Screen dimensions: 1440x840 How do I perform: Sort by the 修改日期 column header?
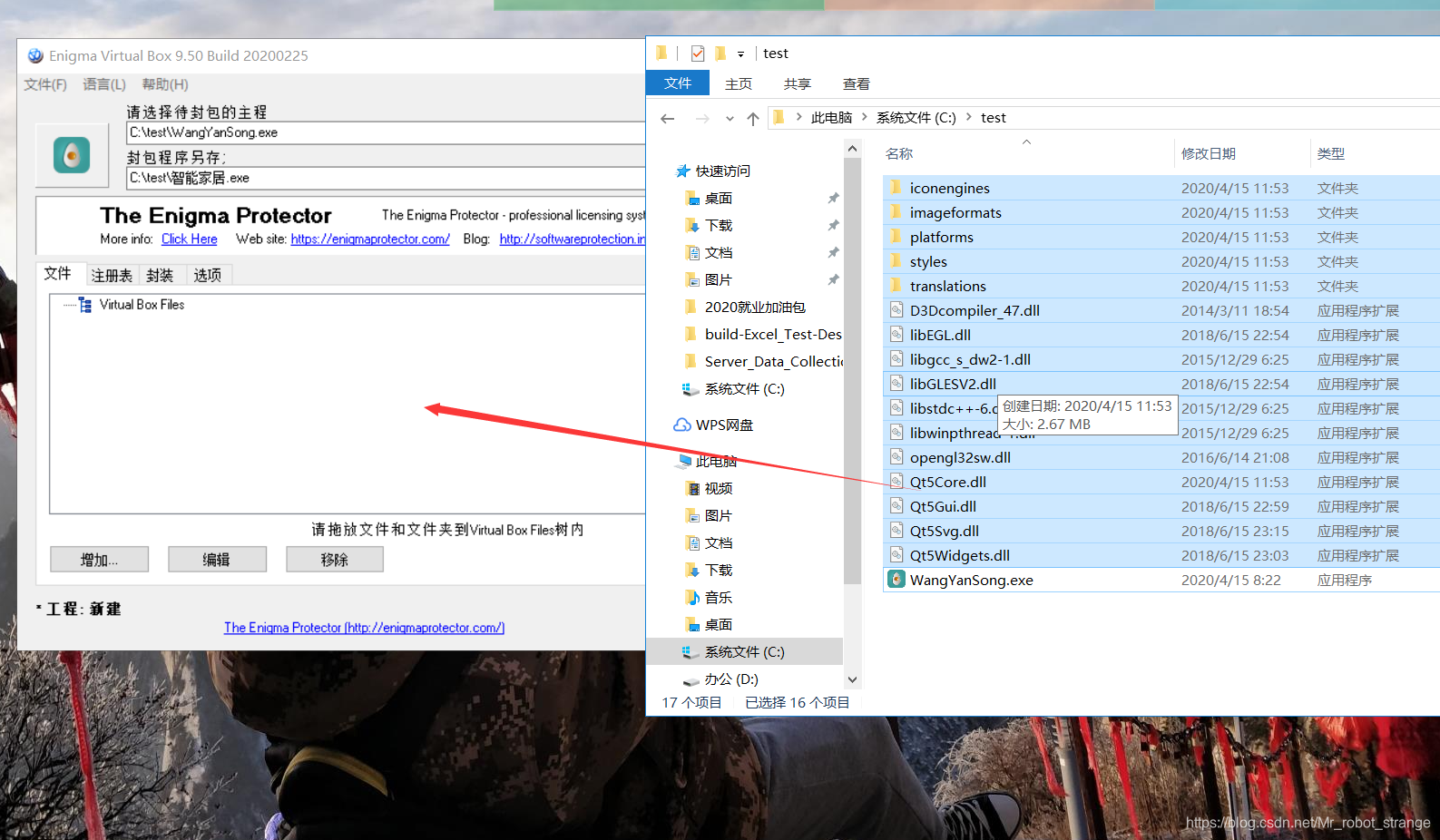coord(1209,154)
